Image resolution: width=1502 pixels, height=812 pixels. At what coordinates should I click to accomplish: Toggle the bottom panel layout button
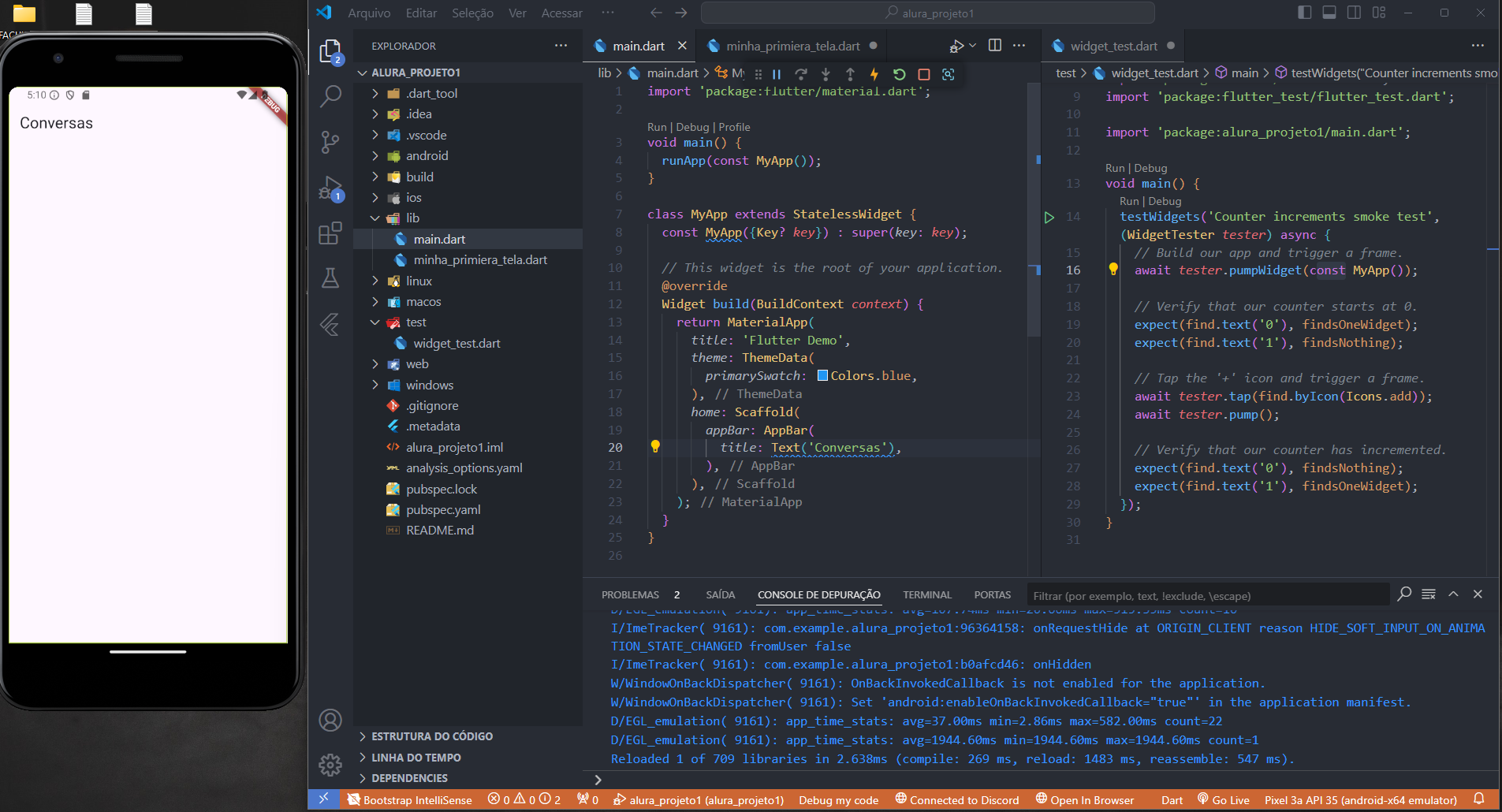coord(1329,13)
